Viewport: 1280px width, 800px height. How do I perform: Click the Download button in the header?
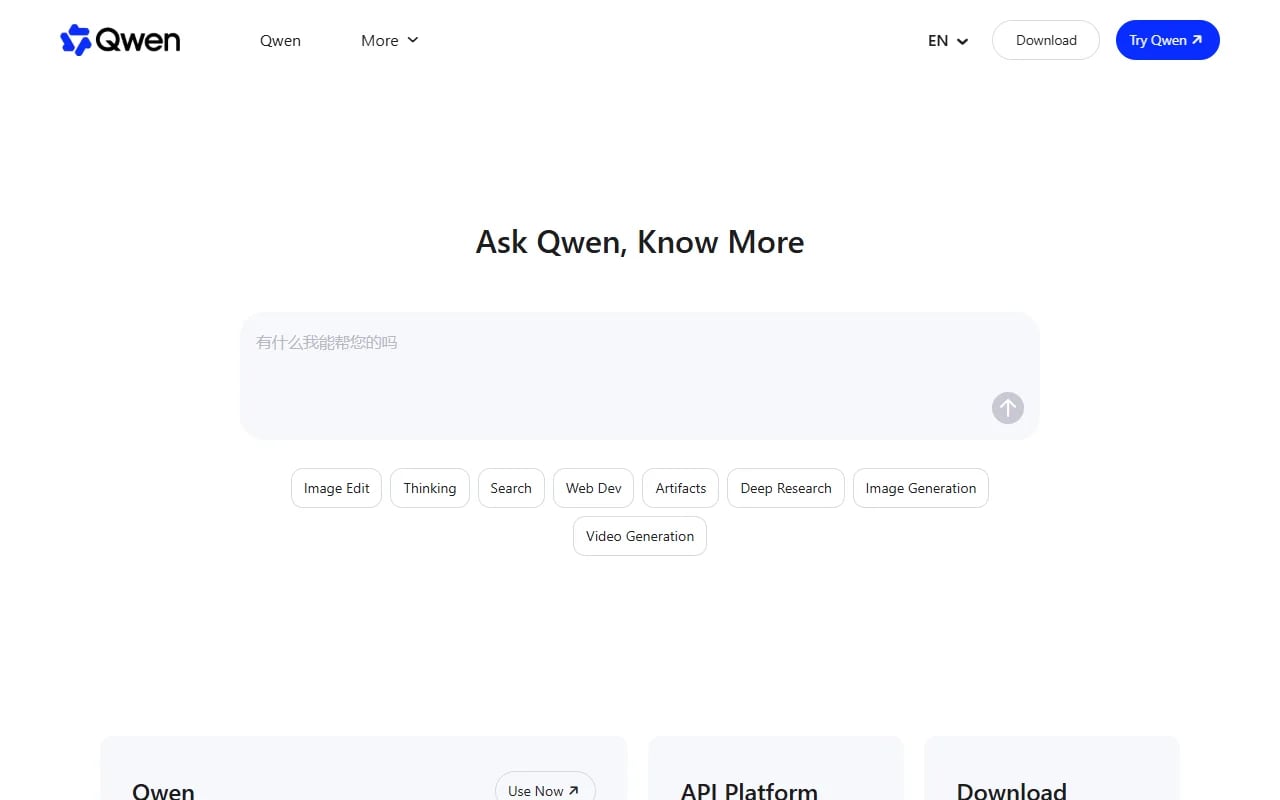click(x=1046, y=40)
